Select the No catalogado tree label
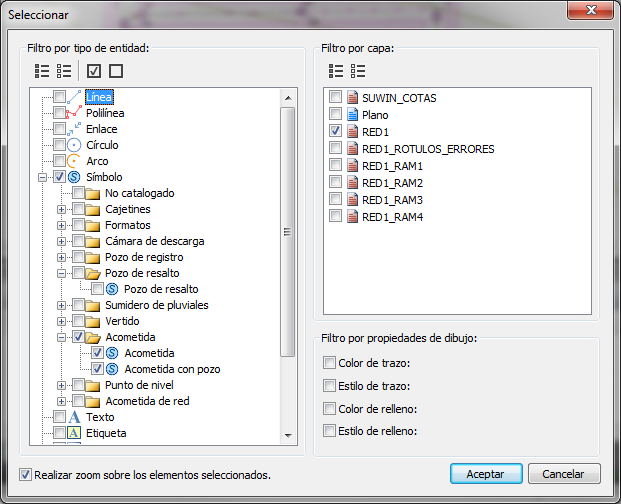The width and height of the screenshot is (621, 504). (x=139, y=193)
